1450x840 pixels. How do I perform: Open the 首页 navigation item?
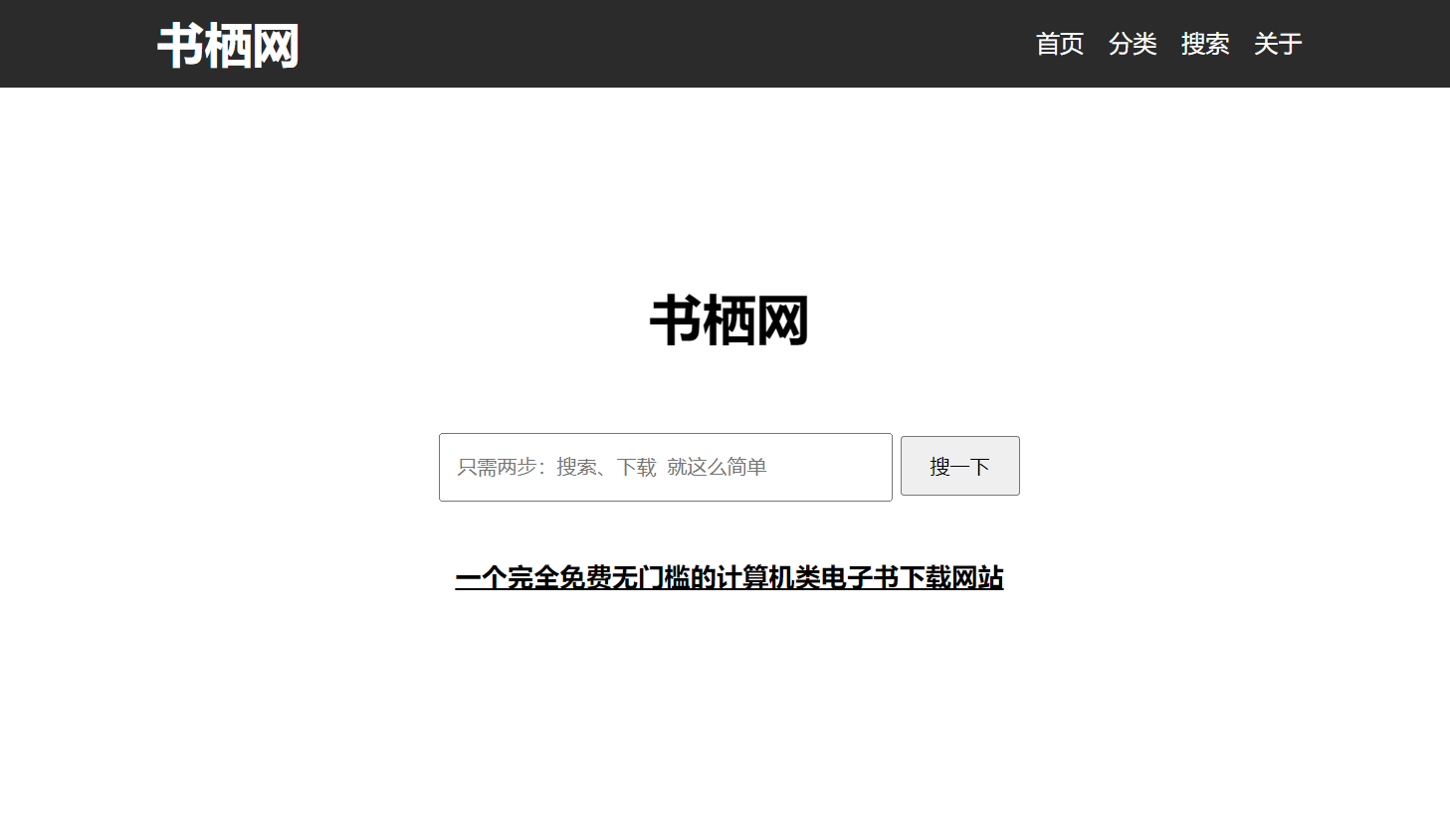tap(1059, 44)
